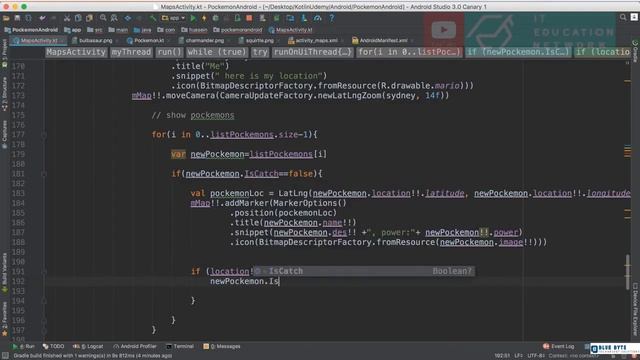Open the Terminal tool window
640x360 pixels.
180,347
